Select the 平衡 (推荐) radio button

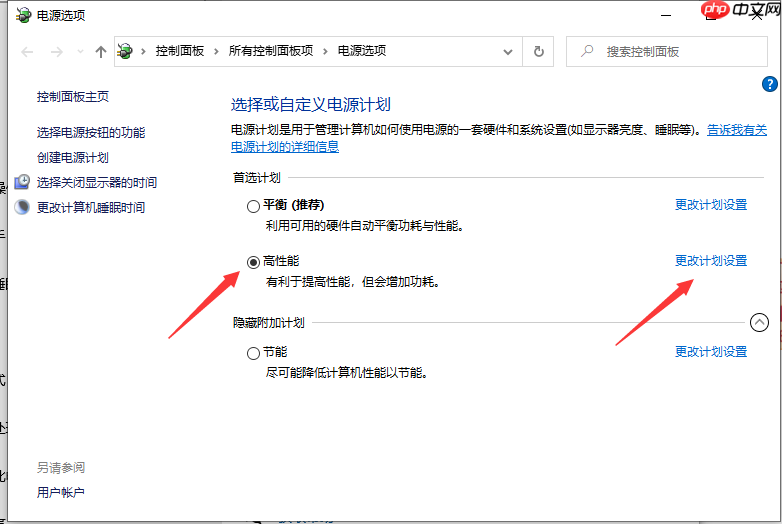click(253, 206)
